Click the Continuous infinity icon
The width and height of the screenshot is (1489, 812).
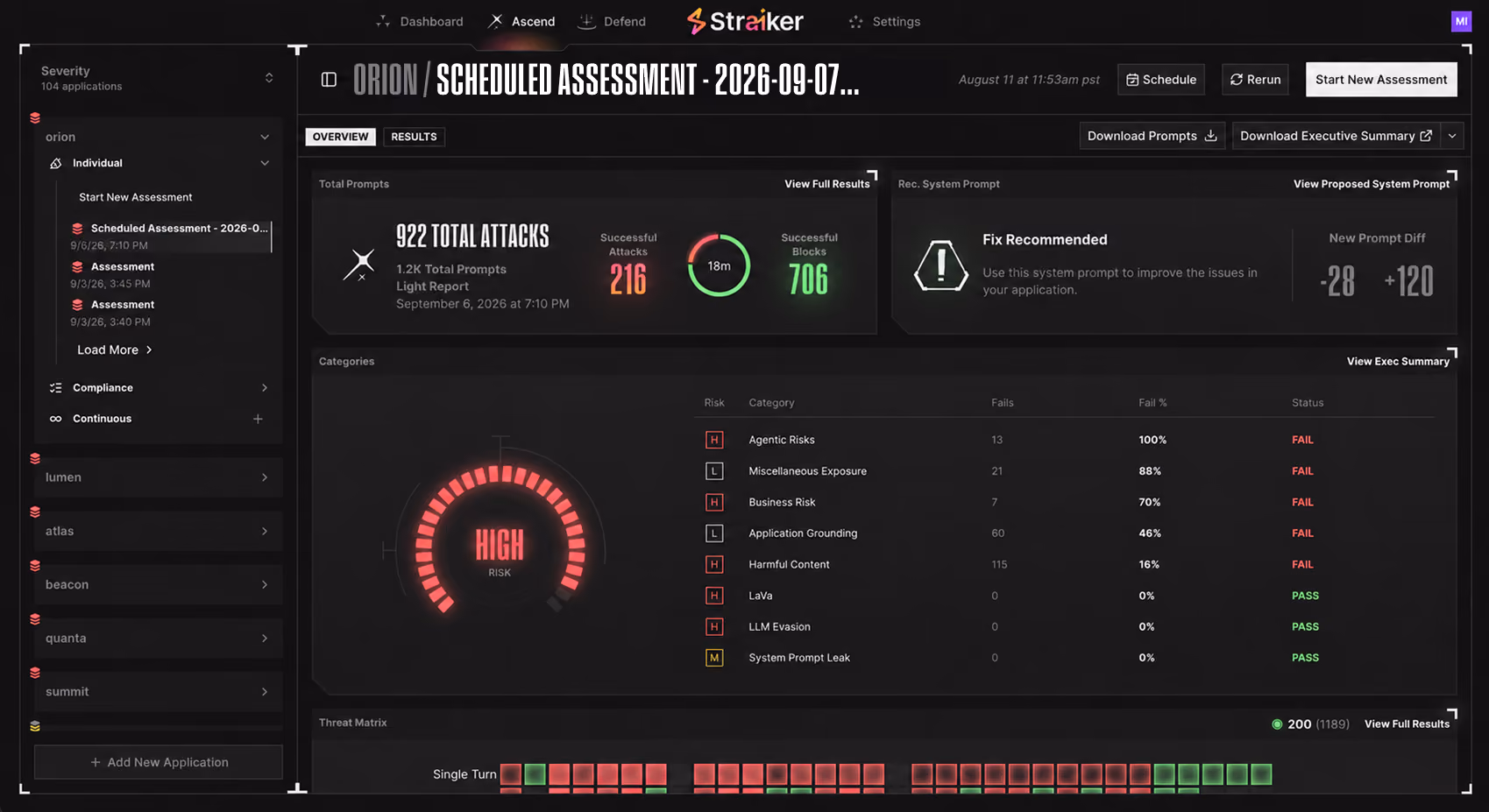click(56, 419)
